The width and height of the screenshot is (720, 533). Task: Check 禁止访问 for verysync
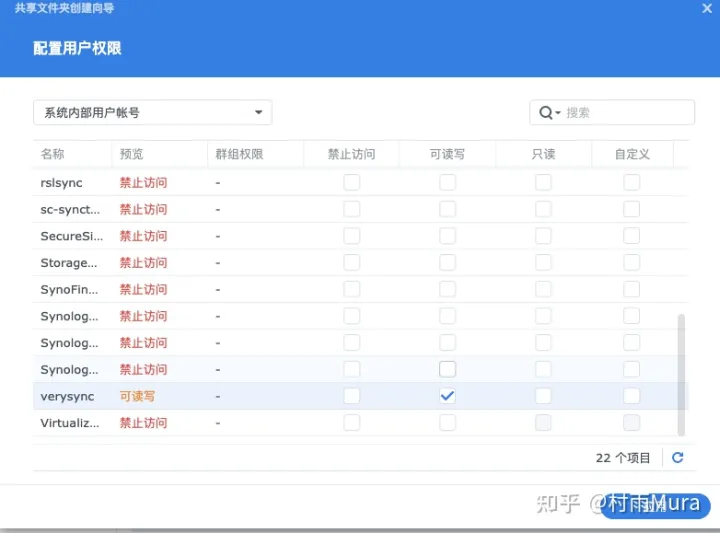coord(352,396)
